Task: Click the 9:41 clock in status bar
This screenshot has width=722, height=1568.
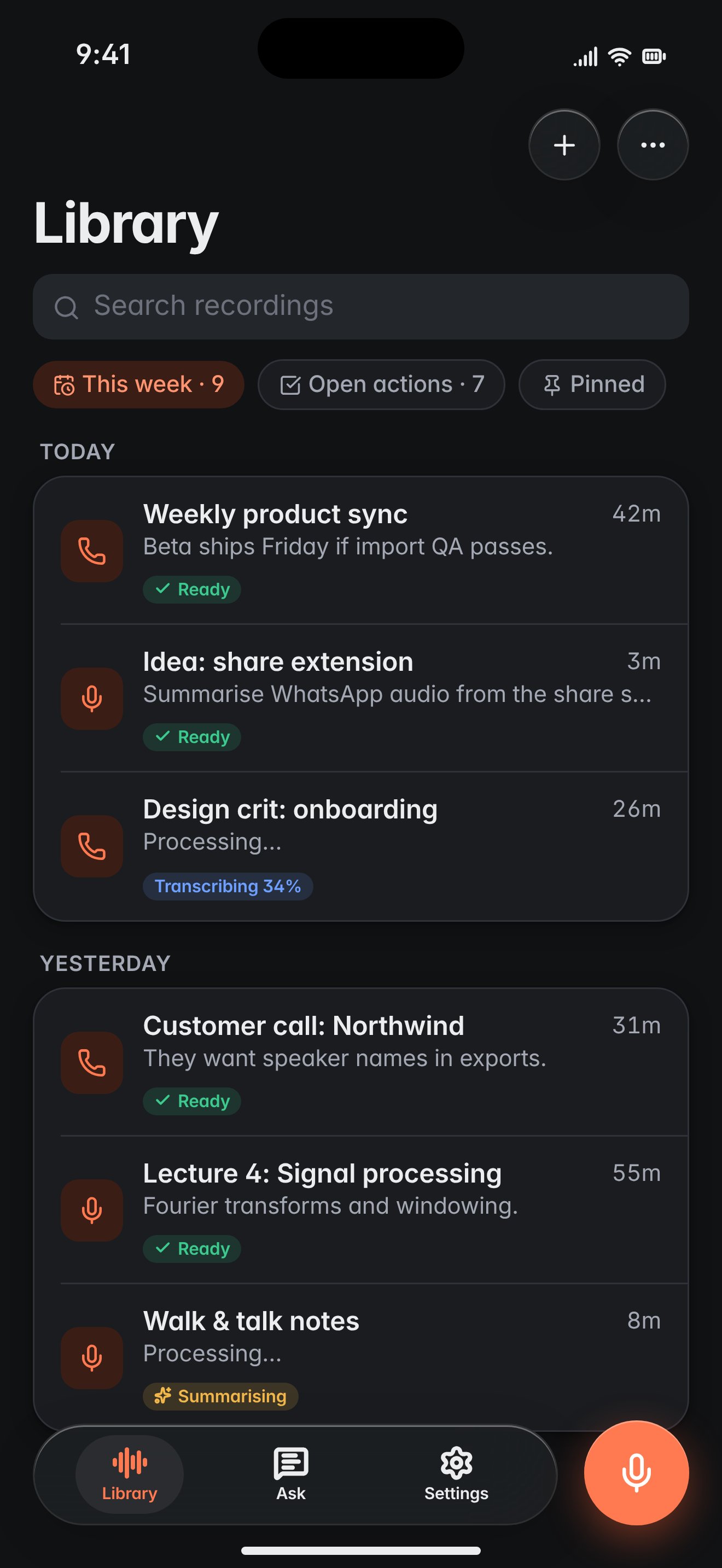Action: coord(103,54)
